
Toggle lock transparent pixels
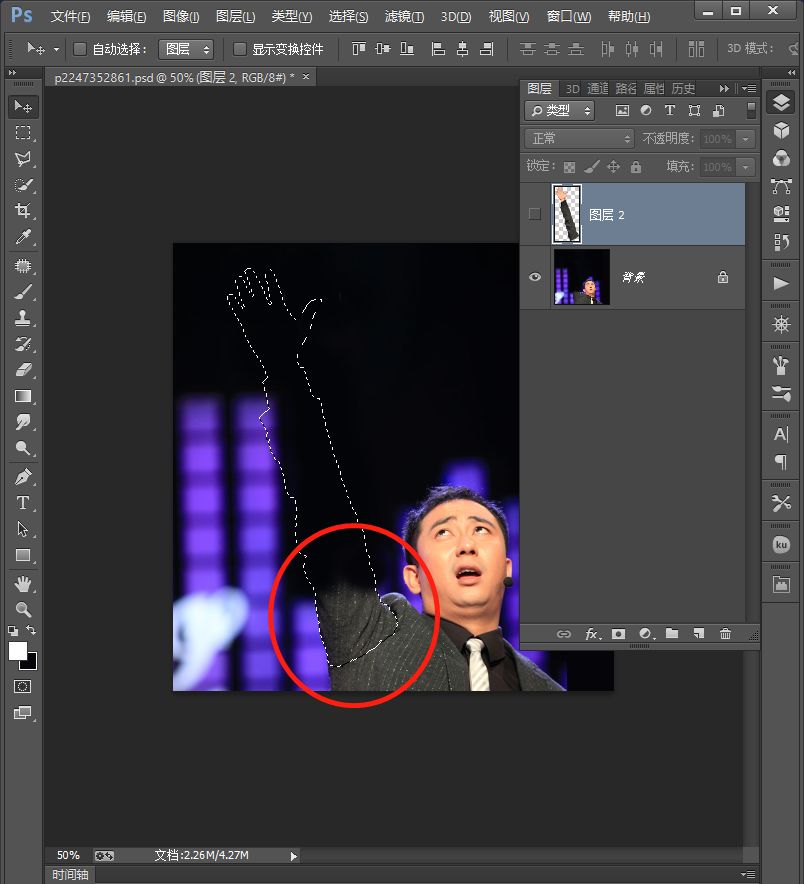(x=569, y=167)
